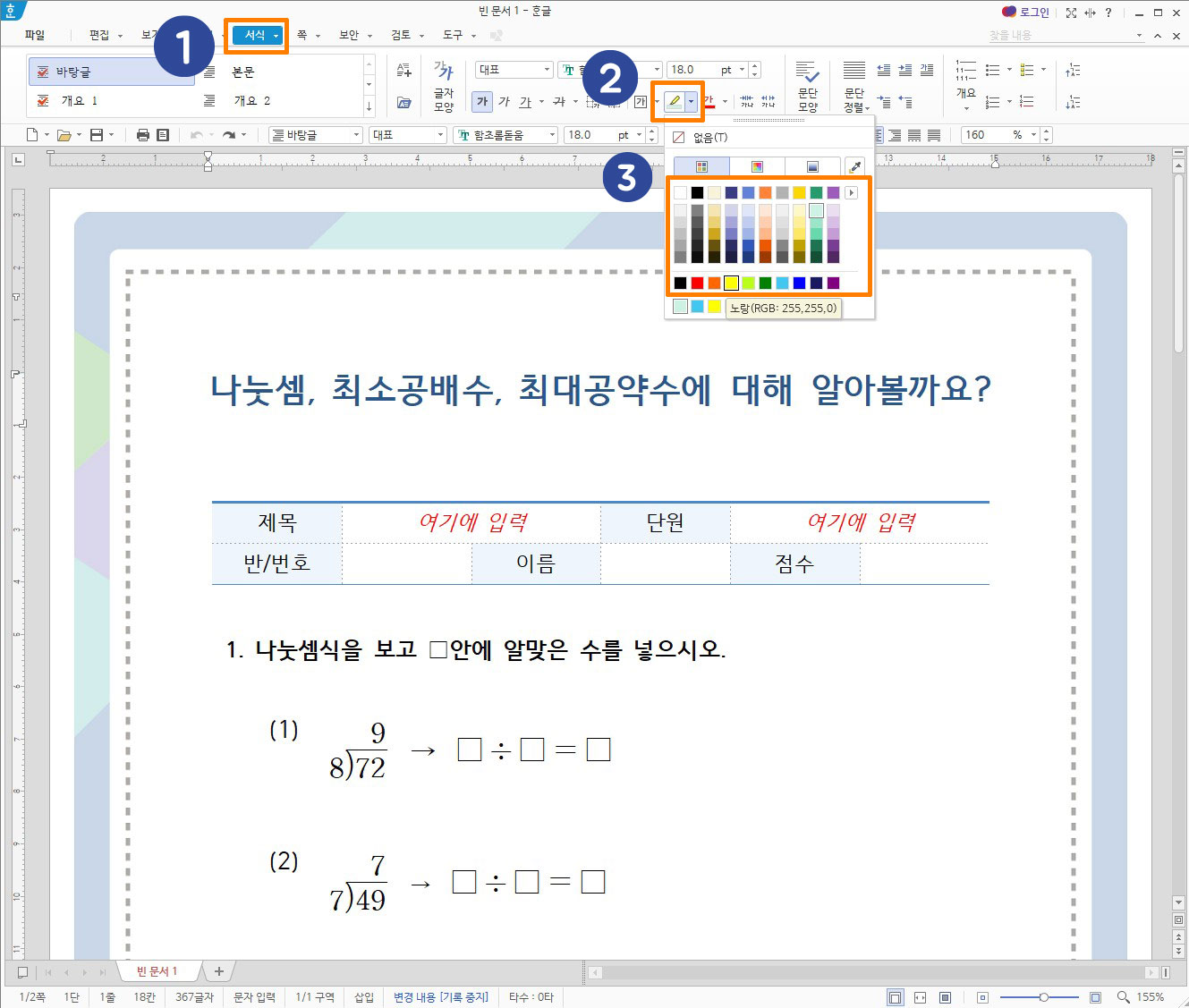Screen dimensions: 1189x1008
Task: Choose the yellow swatch in basic colors row
Action: click(x=731, y=283)
